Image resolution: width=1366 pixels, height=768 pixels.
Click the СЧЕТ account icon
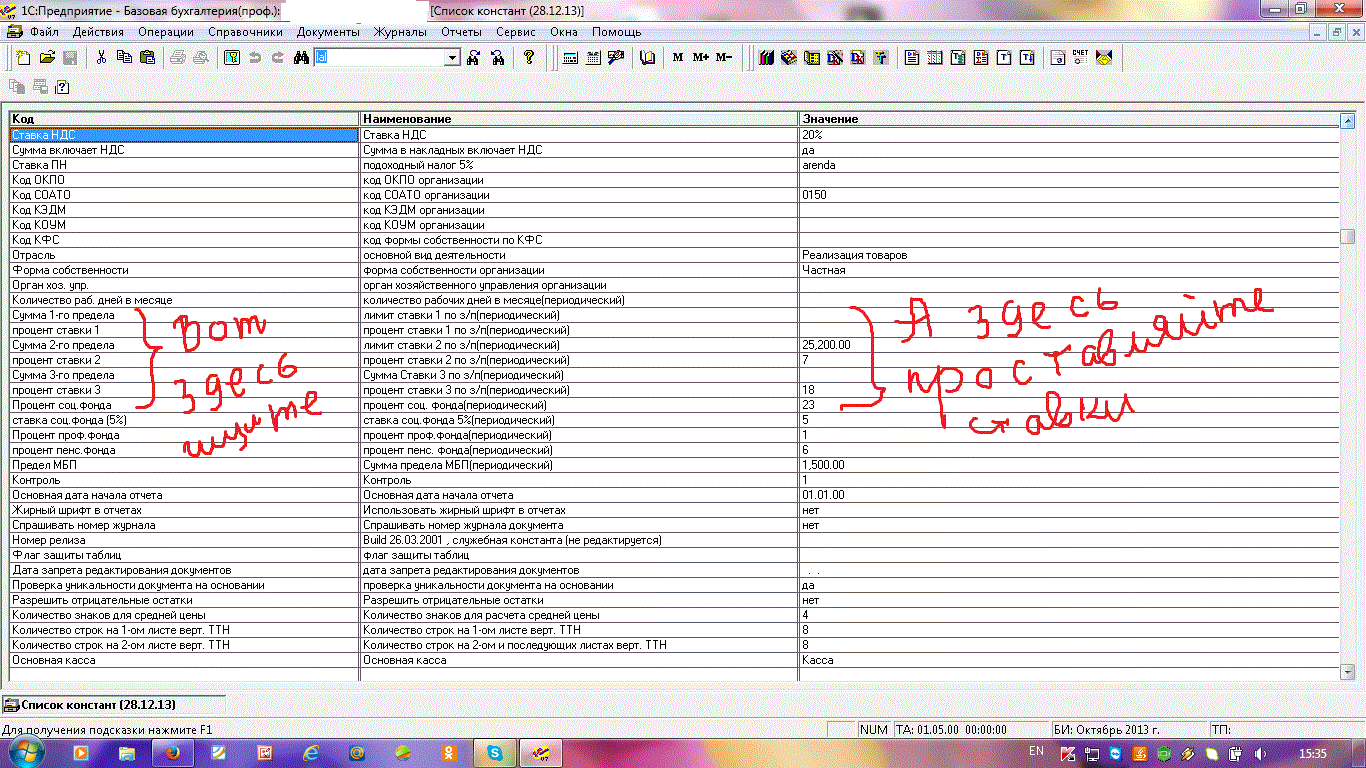point(1080,57)
